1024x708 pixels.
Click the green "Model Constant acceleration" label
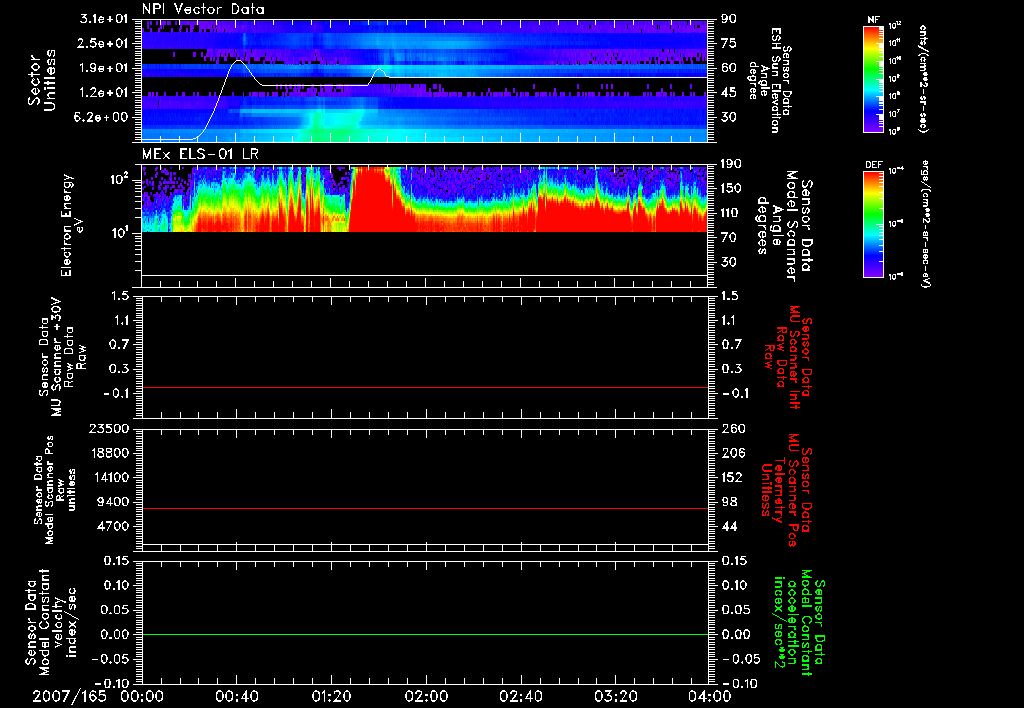[x=799, y=622]
